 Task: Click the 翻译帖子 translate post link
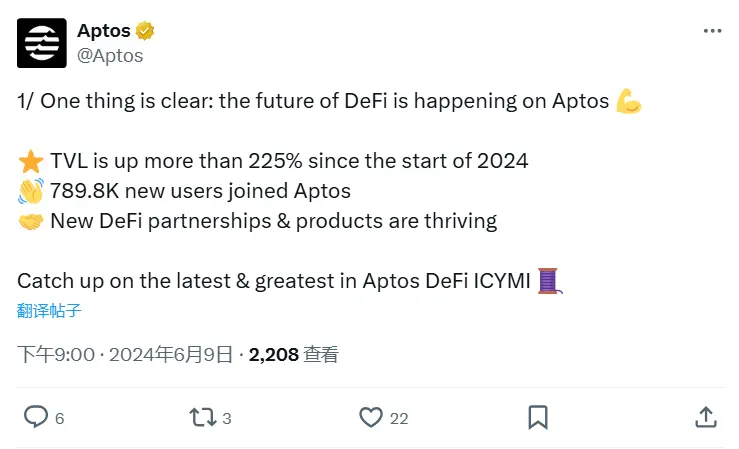(x=49, y=311)
